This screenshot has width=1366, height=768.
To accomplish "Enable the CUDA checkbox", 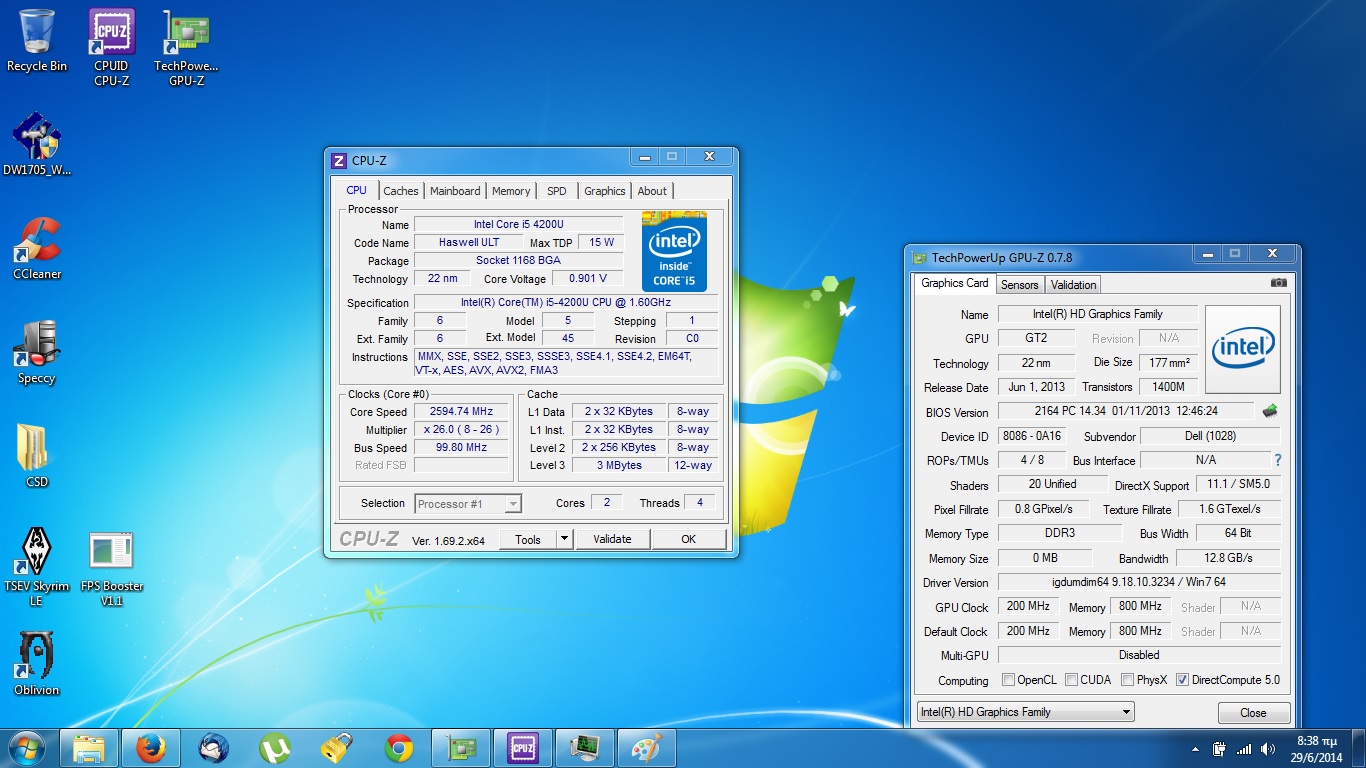I will [1072, 680].
